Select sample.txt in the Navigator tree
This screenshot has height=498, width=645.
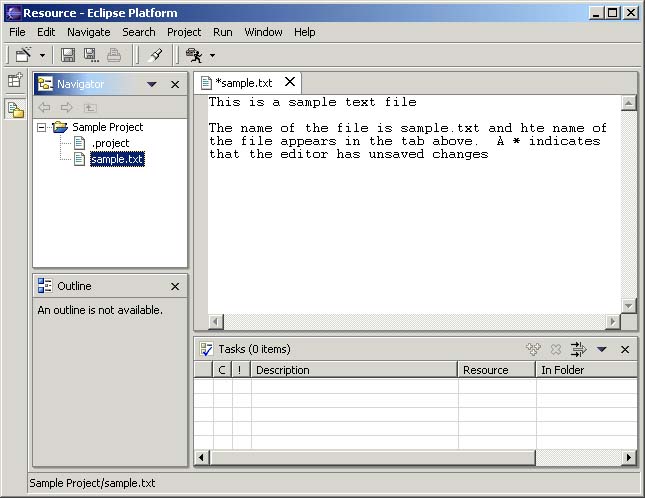[x=117, y=159]
